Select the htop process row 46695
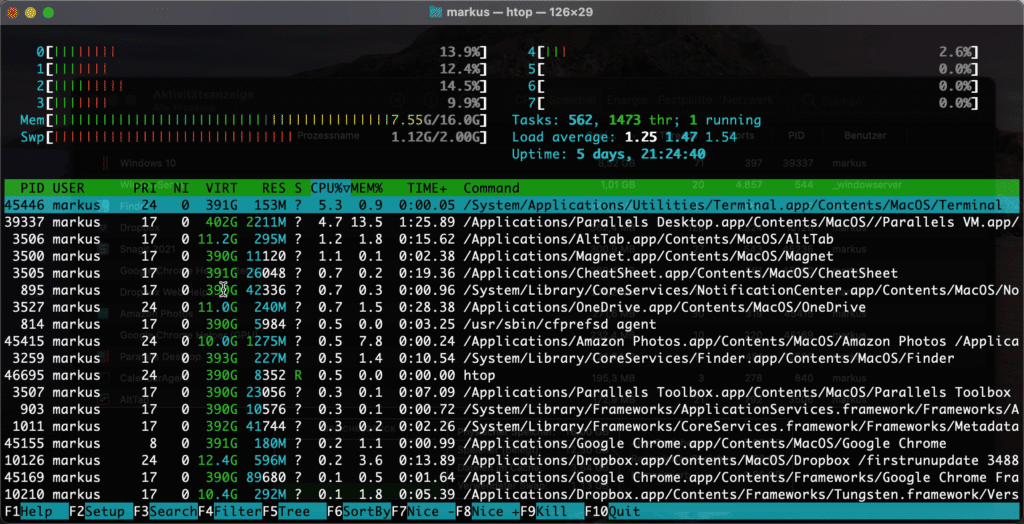This screenshot has height=524, width=1024. [511, 375]
